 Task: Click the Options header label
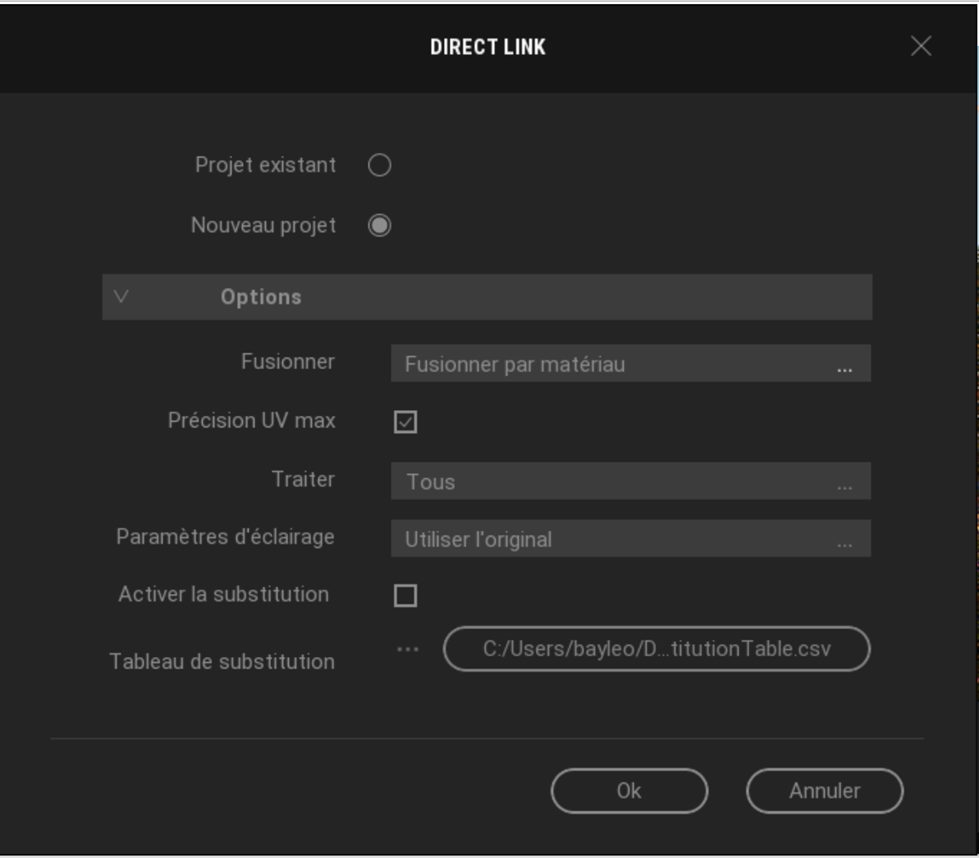click(261, 297)
